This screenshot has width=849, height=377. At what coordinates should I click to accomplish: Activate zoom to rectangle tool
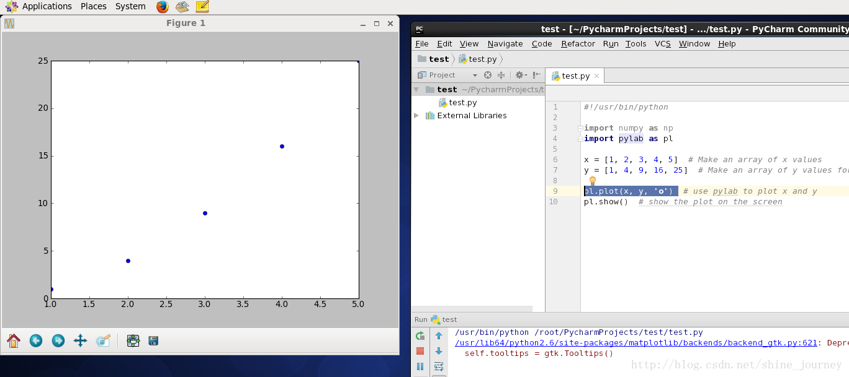coord(103,341)
